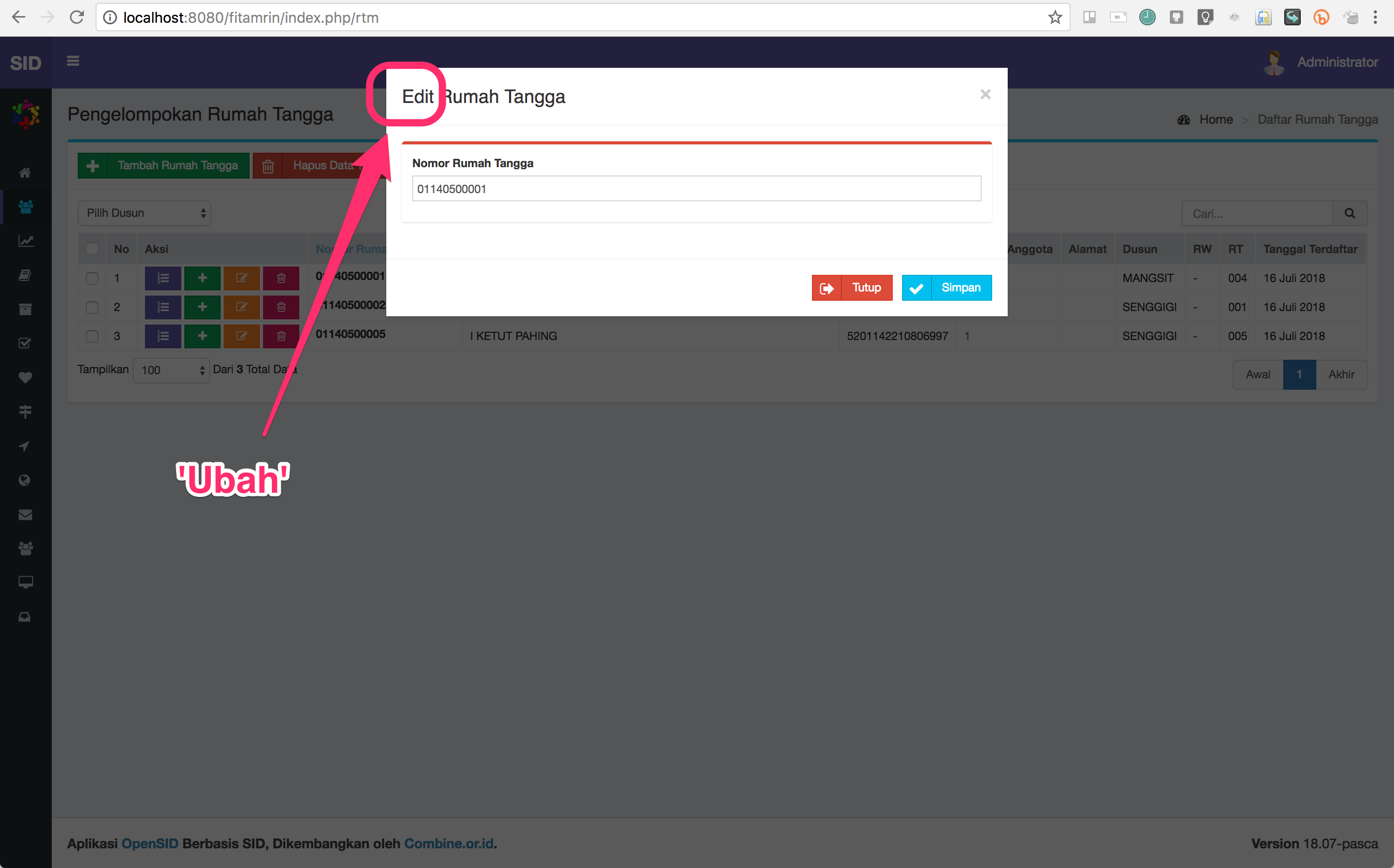Open the statistics chart icon in sidebar
This screenshot has width=1394, height=868.
coord(25,241)
